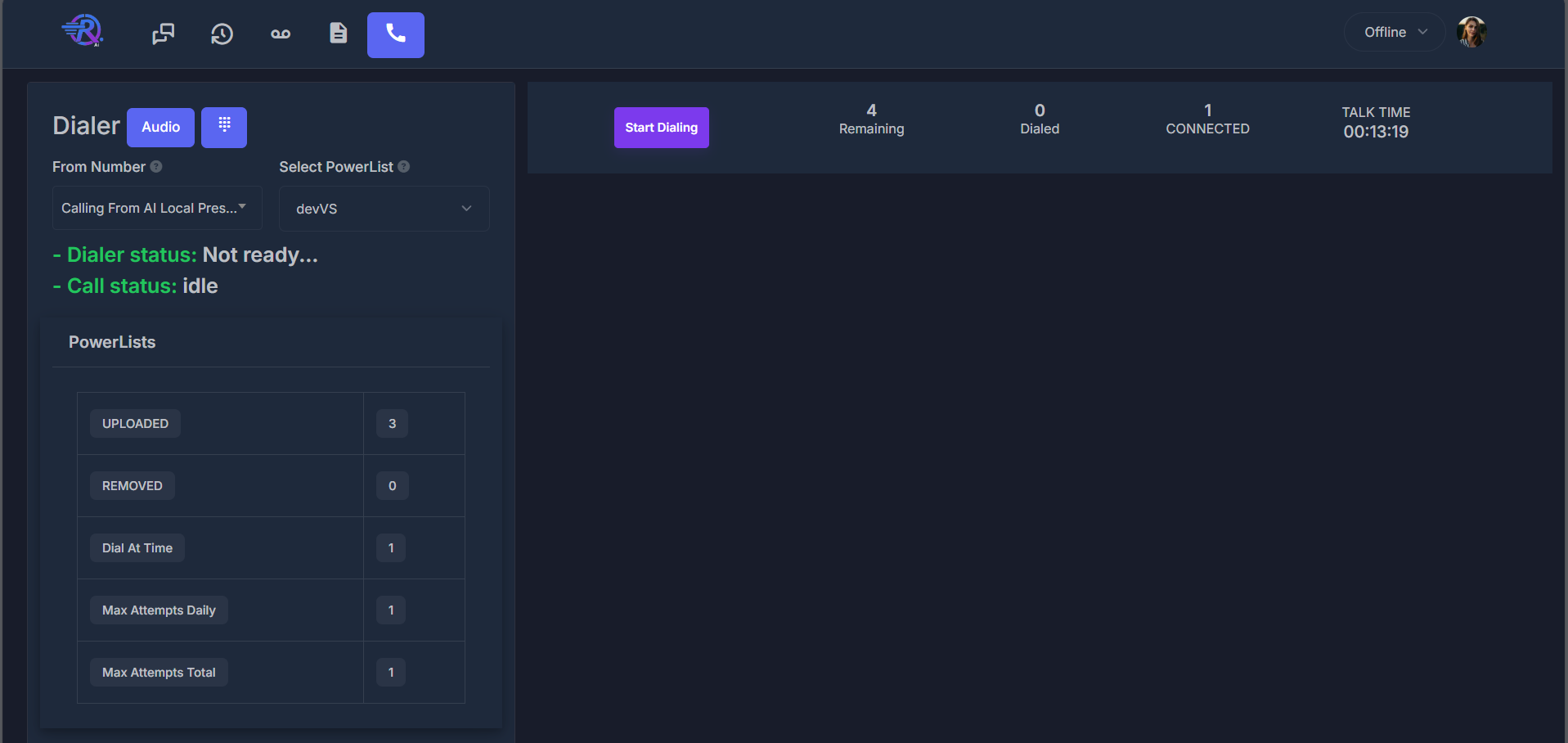Select the phone dialer icon in the navbar
Screen dimensions: 1568x743
(395, 34)
